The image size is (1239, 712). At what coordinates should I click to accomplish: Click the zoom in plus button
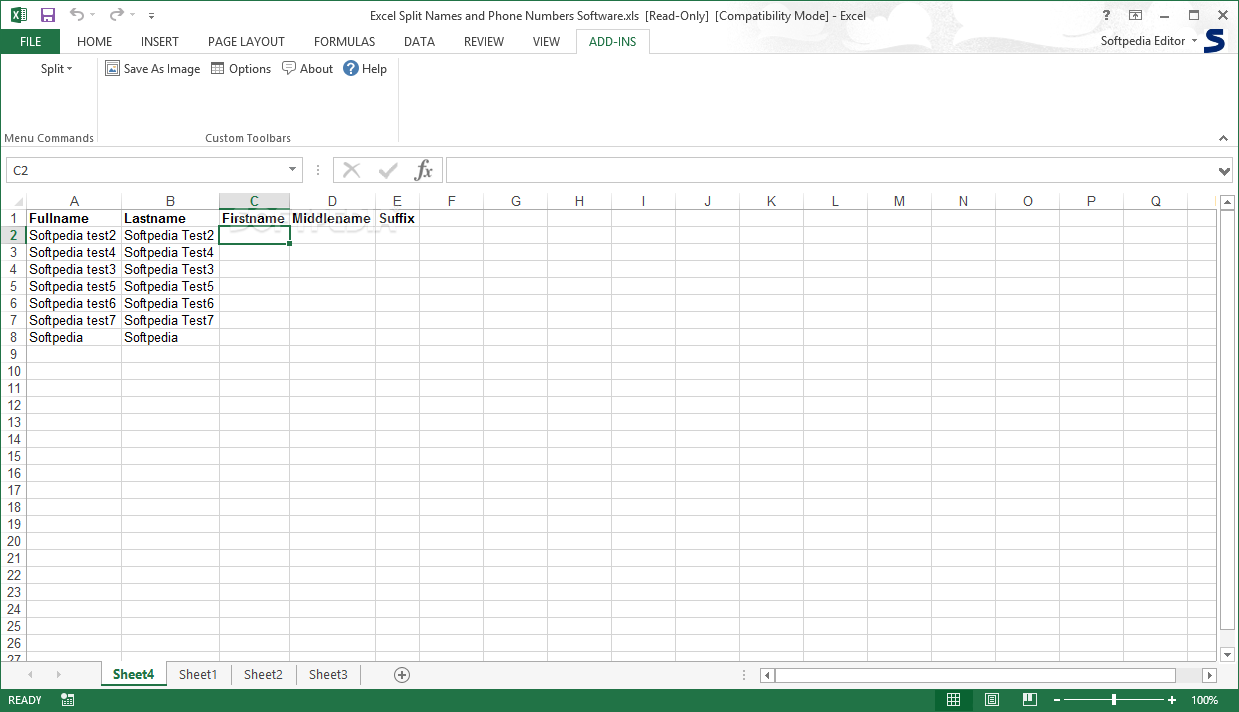[x=1172, y=700]
